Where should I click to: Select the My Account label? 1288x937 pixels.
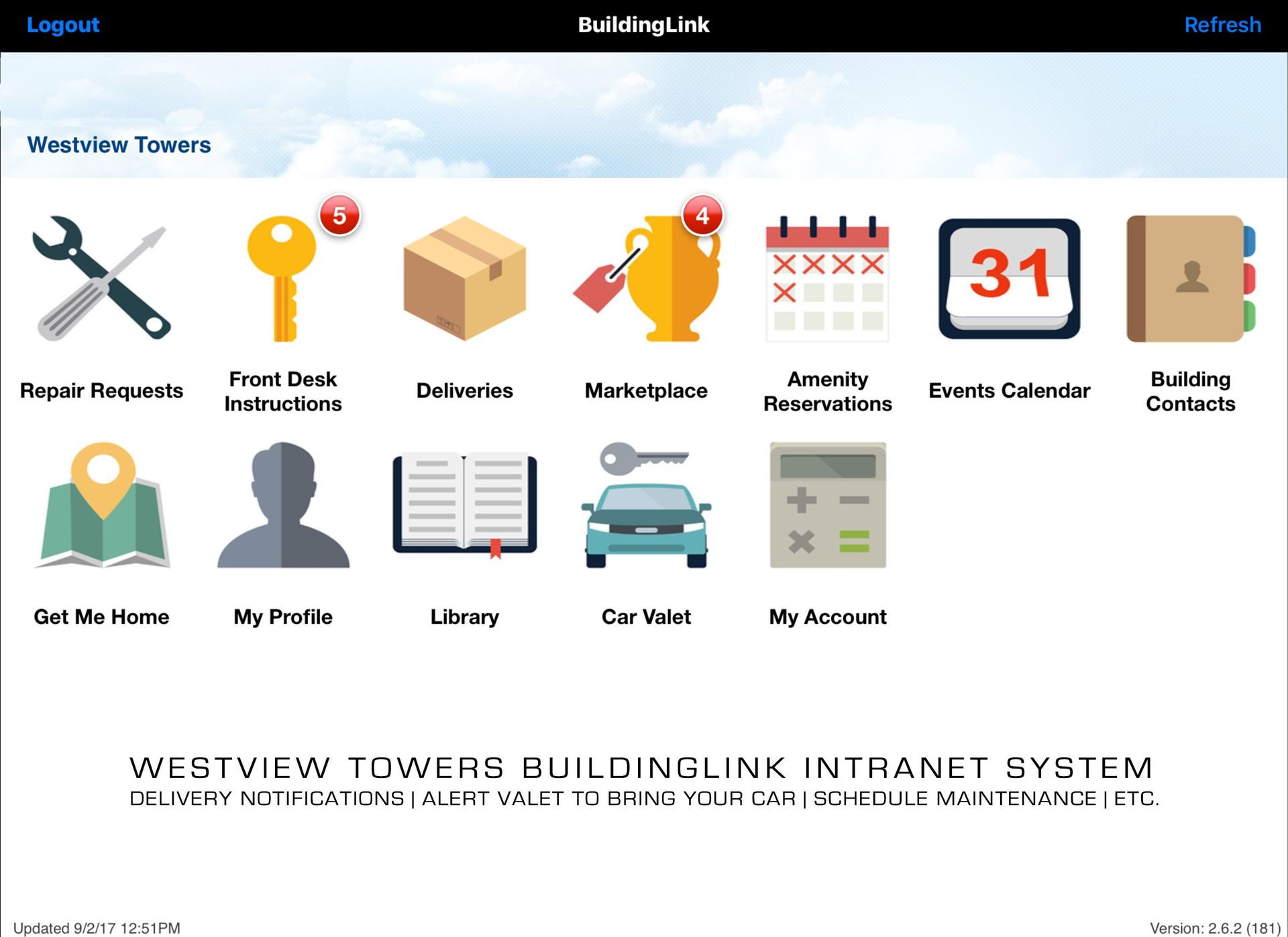coord(828,617)
